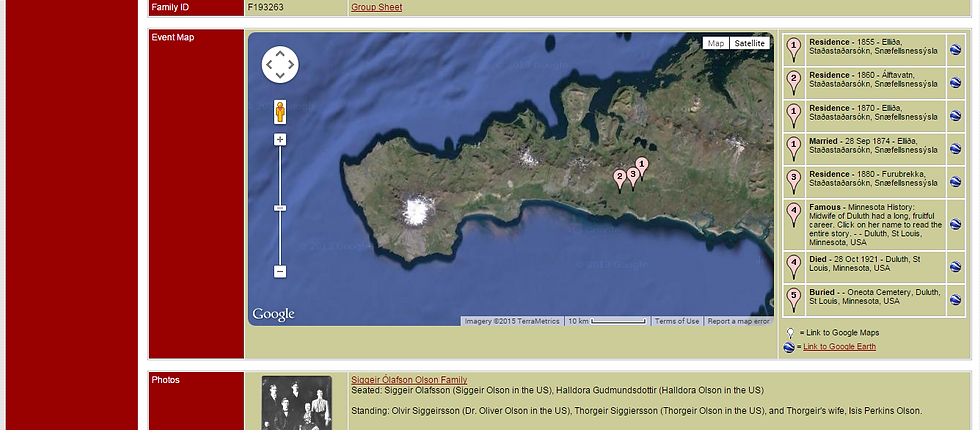Switch the map to Map view

(x=716, y=43)
